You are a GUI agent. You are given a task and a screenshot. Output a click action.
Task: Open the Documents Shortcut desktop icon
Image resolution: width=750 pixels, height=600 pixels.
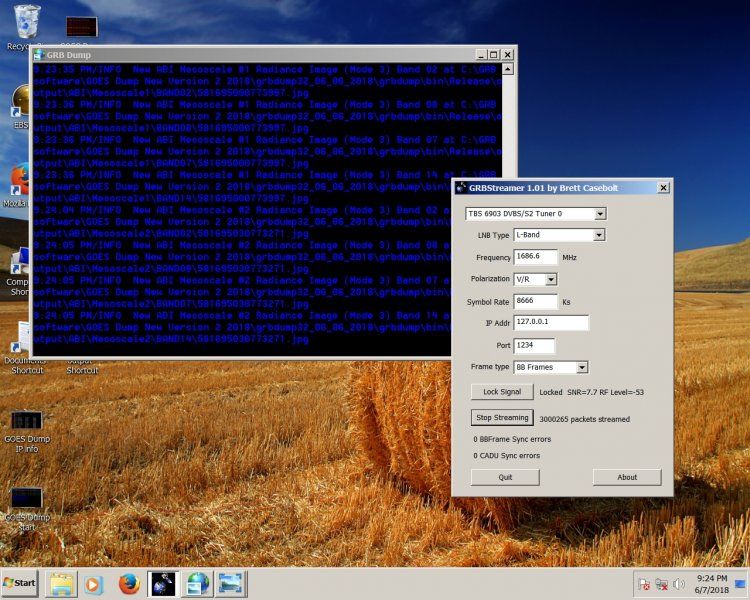tap(22, 340)
